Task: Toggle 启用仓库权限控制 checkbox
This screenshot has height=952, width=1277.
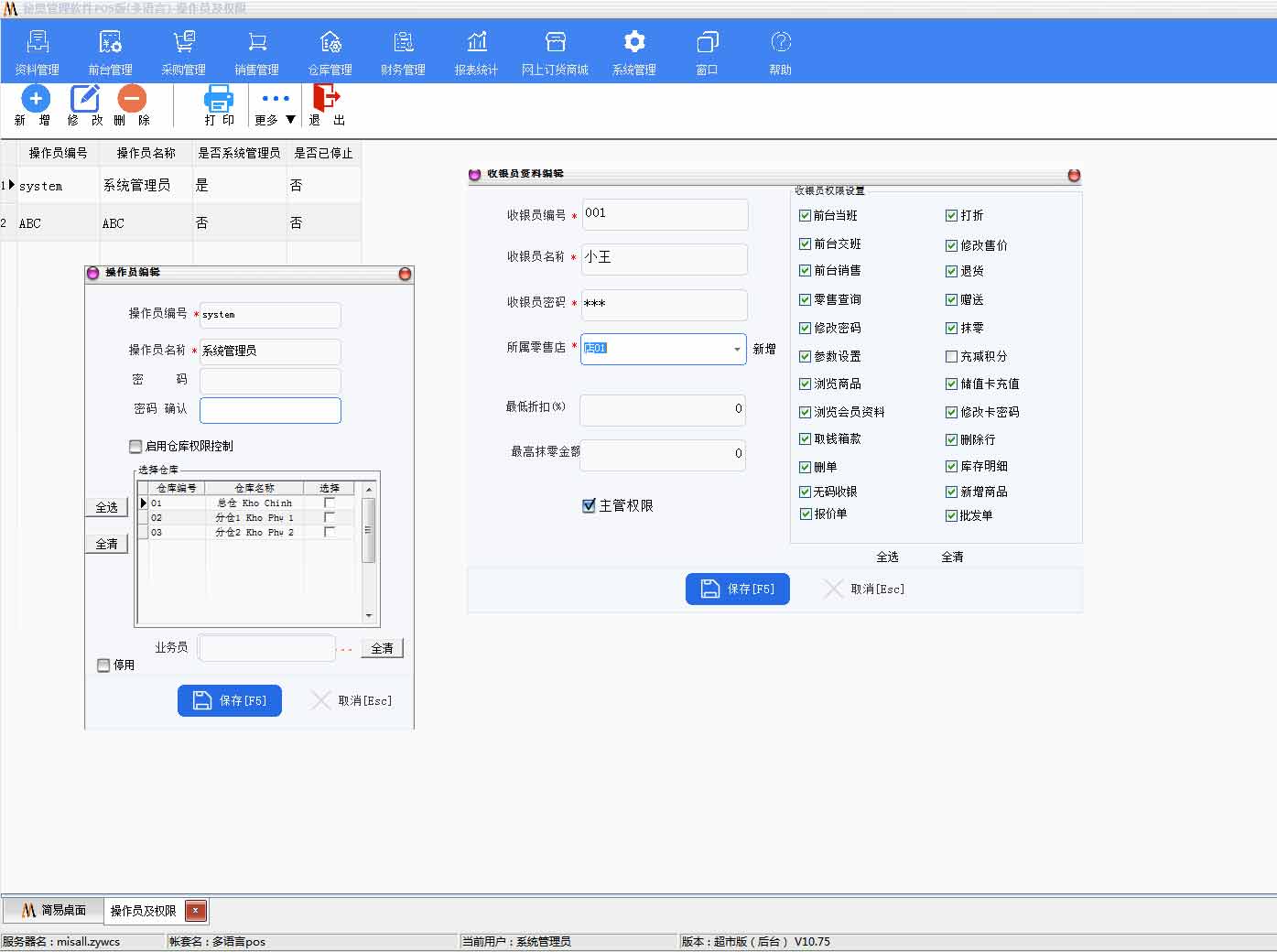Action: coord(135,447)
